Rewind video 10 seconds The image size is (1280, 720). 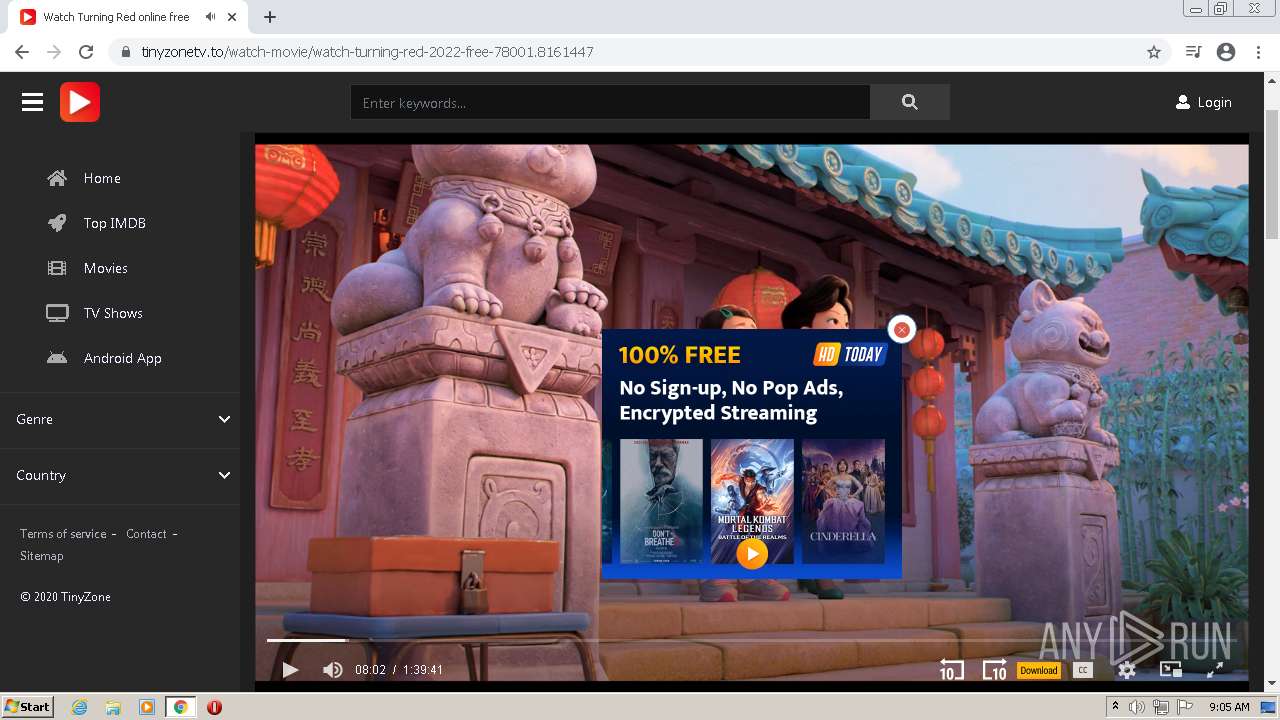951,670
